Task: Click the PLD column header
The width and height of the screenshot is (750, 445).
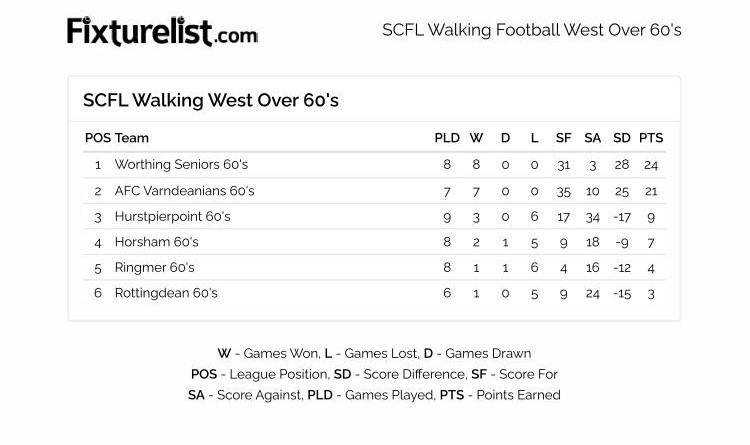Action: pos(447,138)
